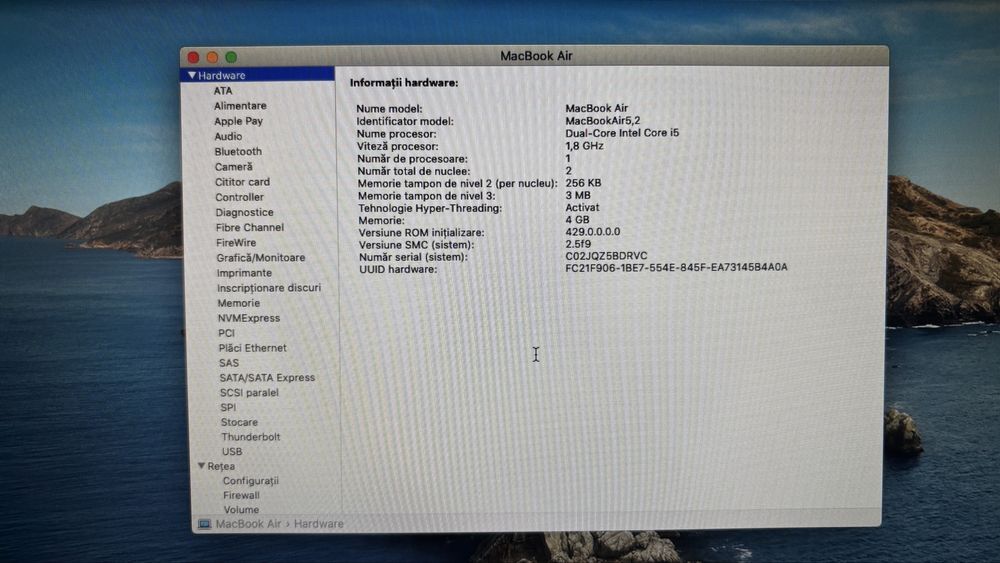Select the Hardware category in sidebar
1000x563 pixels.
coord(258,75)
